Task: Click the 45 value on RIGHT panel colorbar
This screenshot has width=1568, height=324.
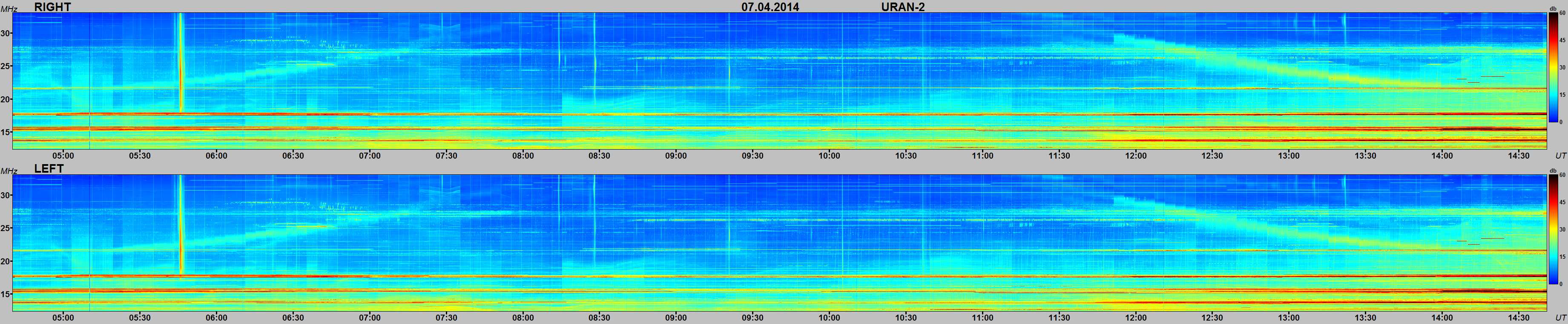Action: [x=1562, y=40]
